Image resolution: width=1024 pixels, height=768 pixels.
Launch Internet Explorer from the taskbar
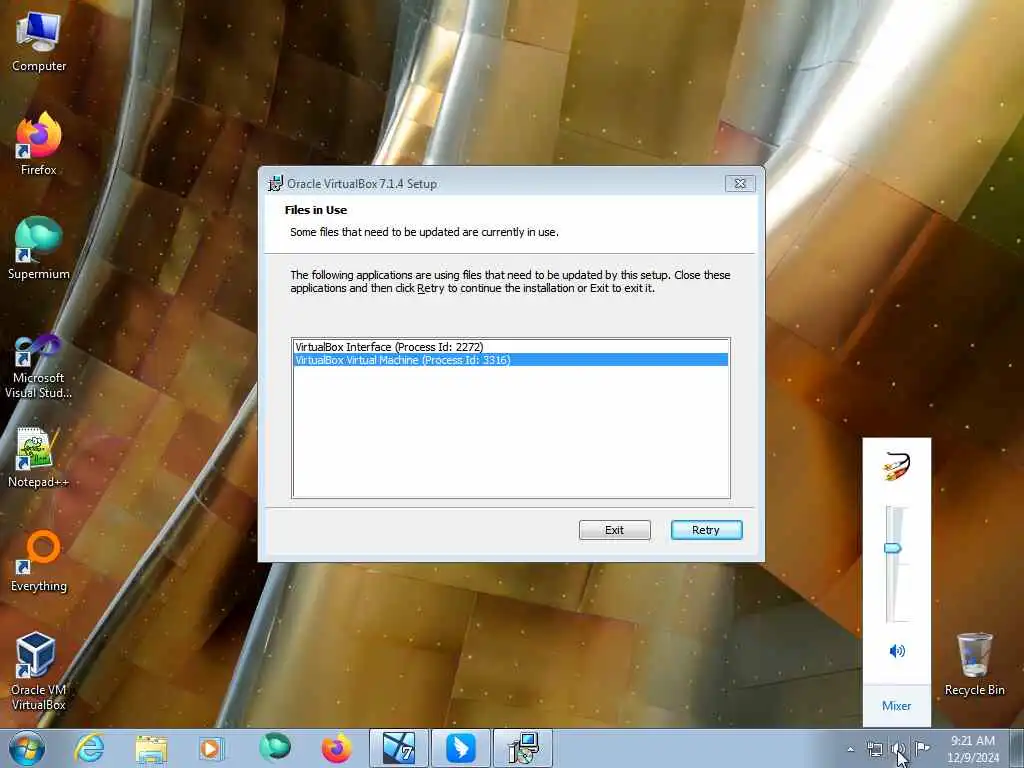point(89,748)
